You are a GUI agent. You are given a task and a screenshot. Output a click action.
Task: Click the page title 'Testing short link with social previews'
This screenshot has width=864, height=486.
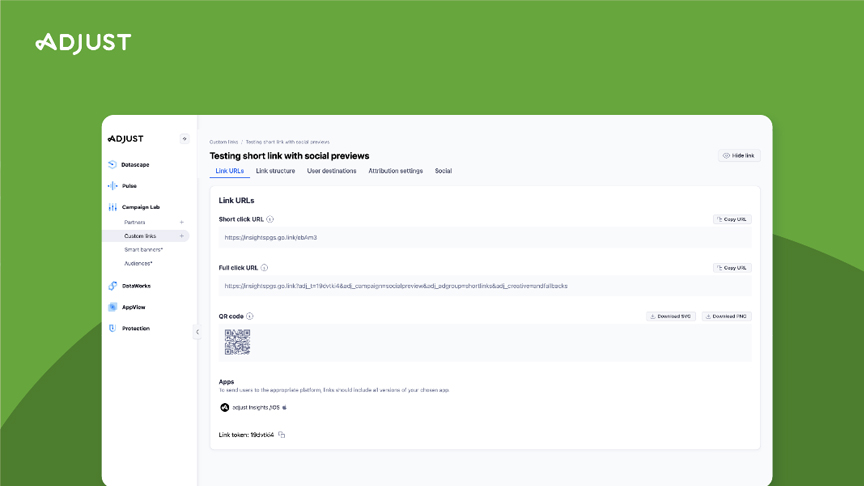289,156
